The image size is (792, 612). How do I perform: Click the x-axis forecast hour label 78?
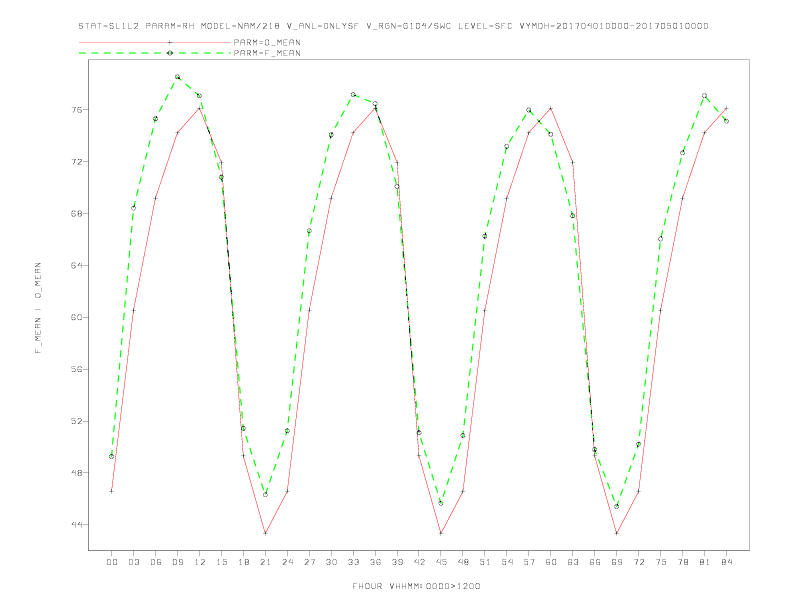click(x=683, y=562)
